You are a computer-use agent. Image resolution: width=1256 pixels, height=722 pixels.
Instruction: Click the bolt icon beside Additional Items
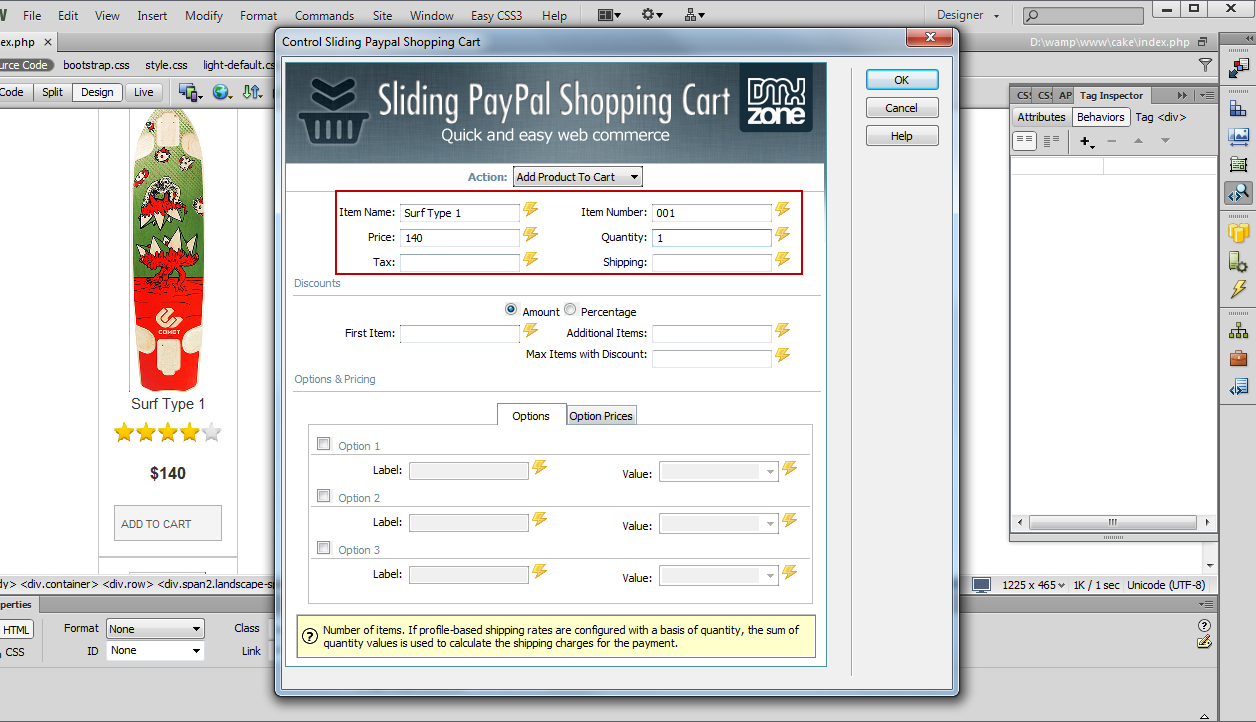782,331
